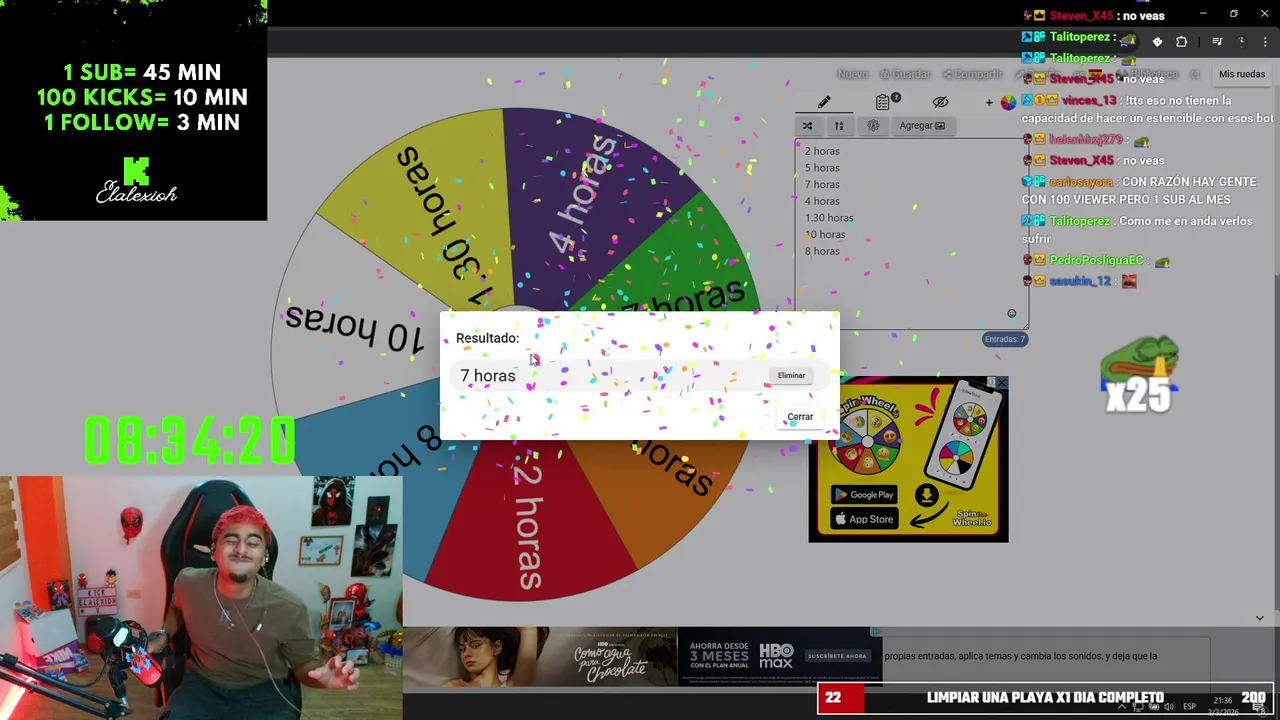Click username vinces_13 in chat overlay
Viewport: 1280px width, 720px height.
[x=1089, y=100]
